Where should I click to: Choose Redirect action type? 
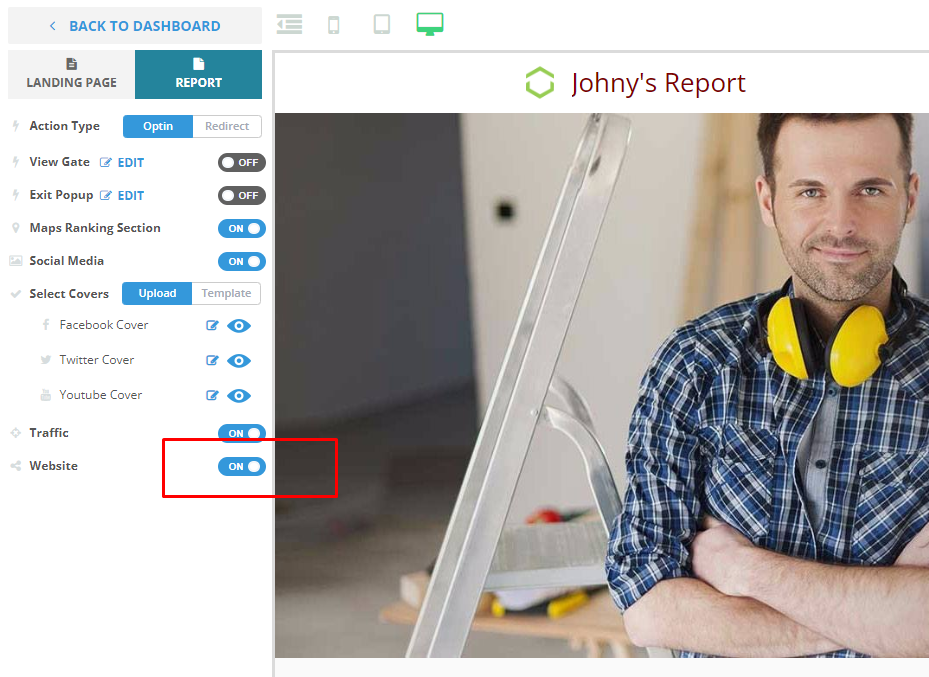click(227, 126)
